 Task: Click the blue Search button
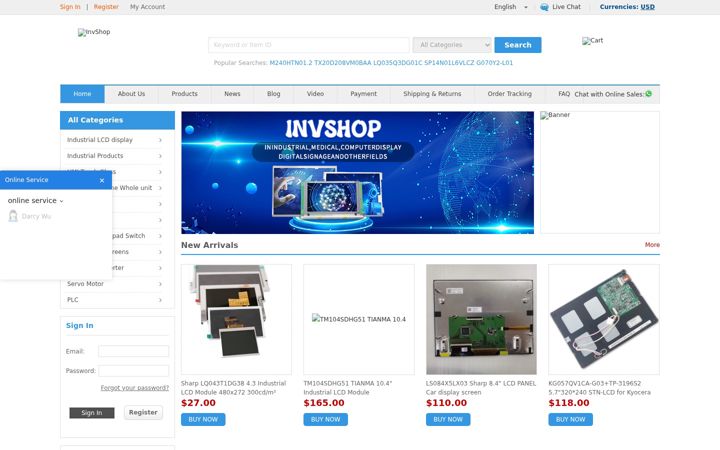point(518,45)
